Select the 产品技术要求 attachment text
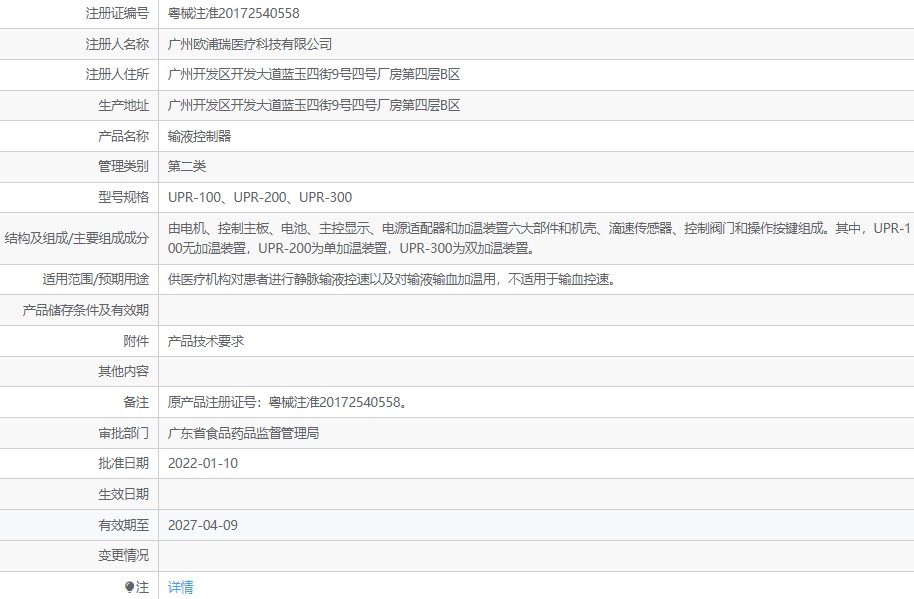Viewport: 914px width, 599px height. click(x=206, y=341)
